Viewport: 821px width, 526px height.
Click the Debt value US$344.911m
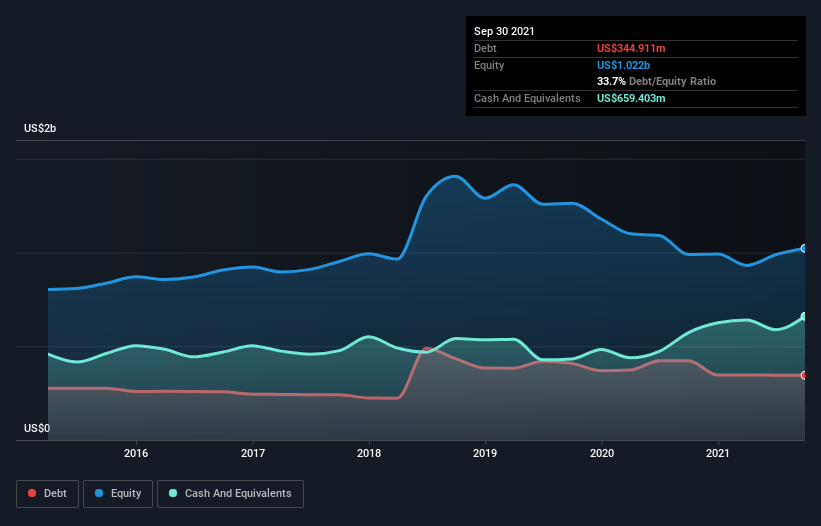click(x=631, y=48)
